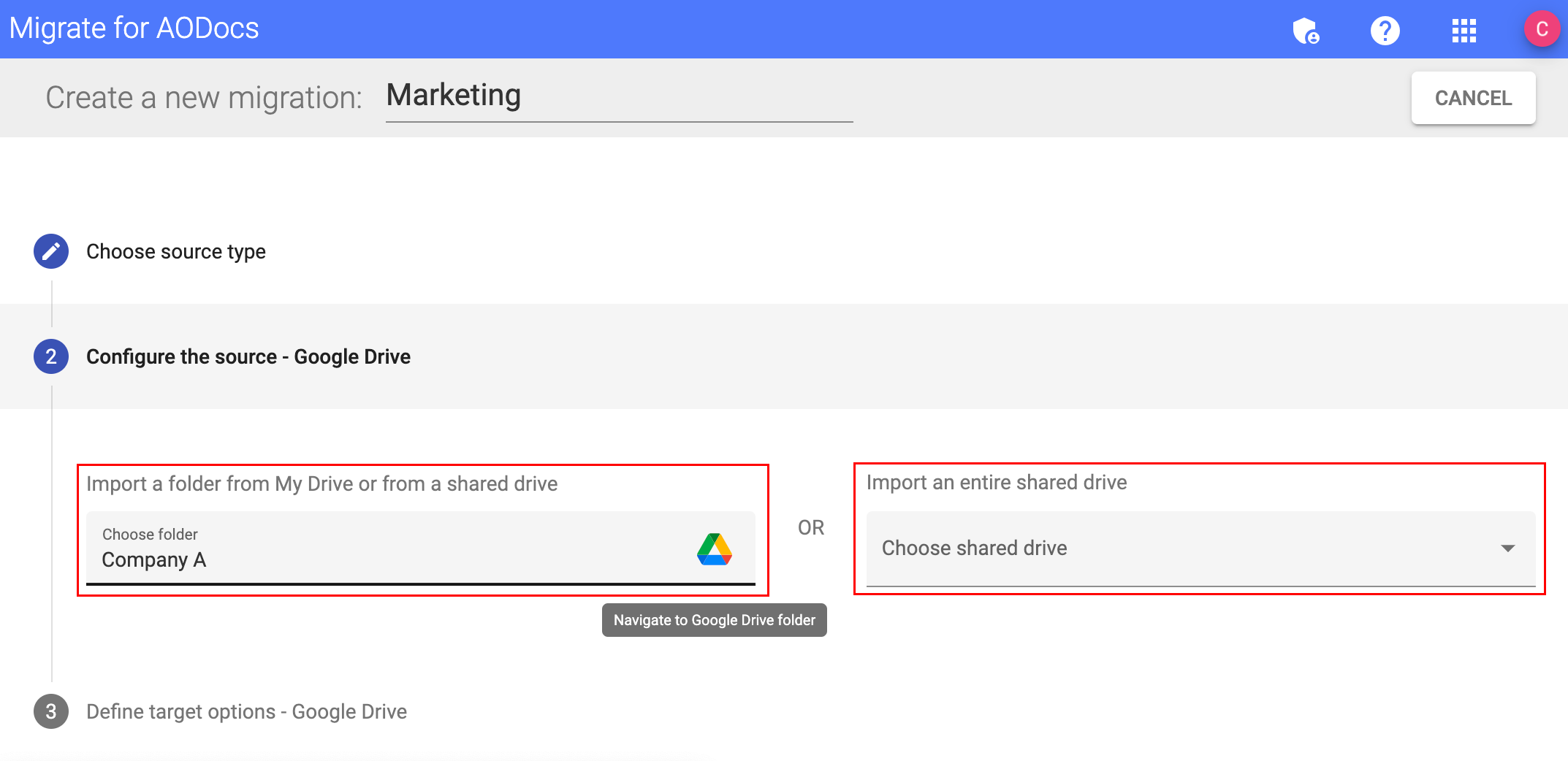Select the Define target options section

[246, 711]
